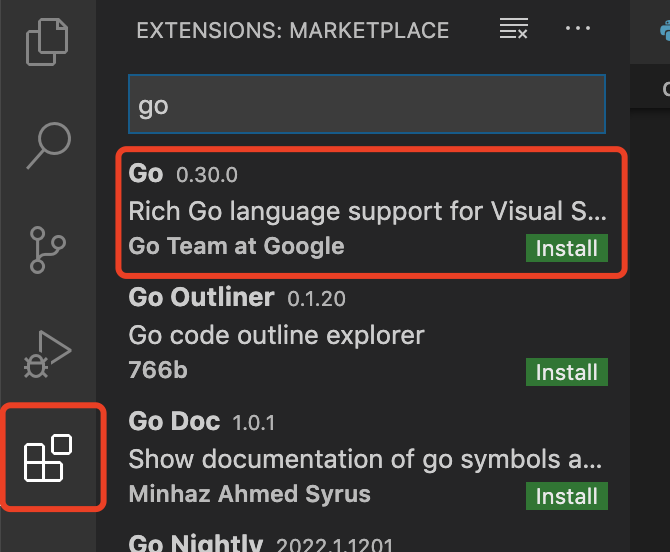The height and width of the screenshot is (552, 670).
Task: Open Source Control view in activity bar
Action: point(47,250)
